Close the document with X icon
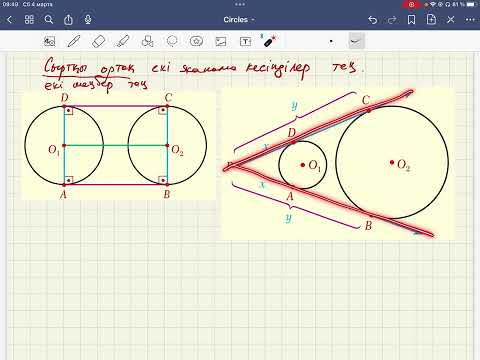 [451, 20]
